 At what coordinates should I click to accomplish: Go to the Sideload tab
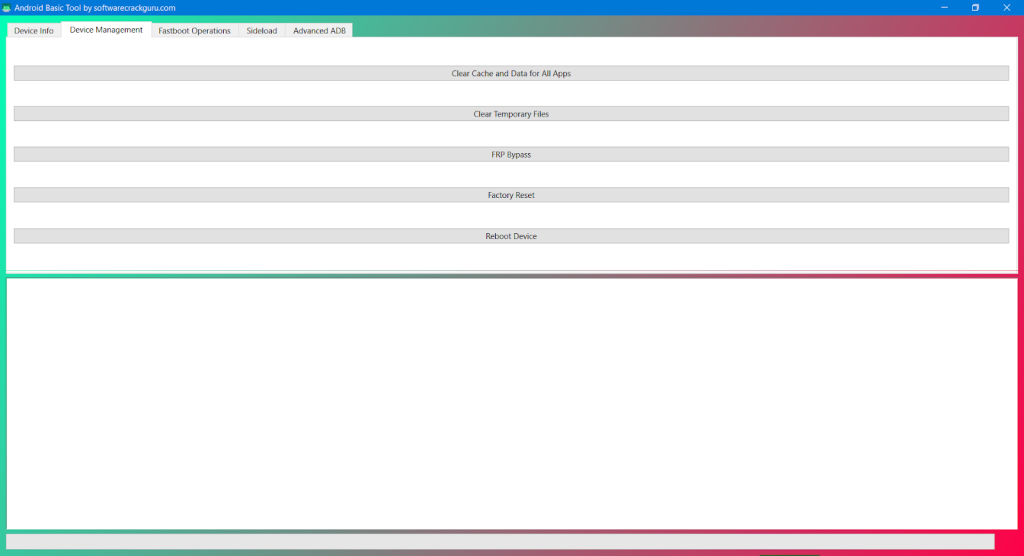click(262, 31)
